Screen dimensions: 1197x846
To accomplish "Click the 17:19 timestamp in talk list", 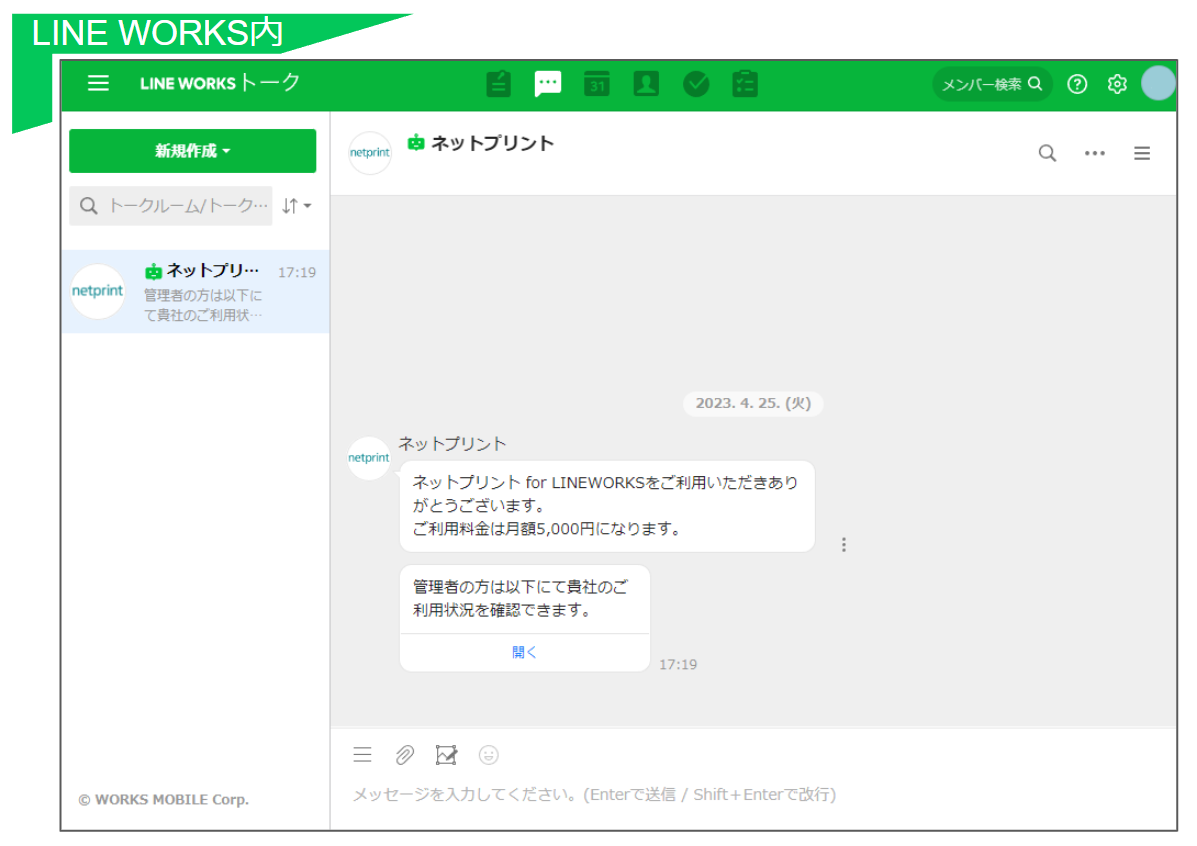I will [x=297, y=272].
